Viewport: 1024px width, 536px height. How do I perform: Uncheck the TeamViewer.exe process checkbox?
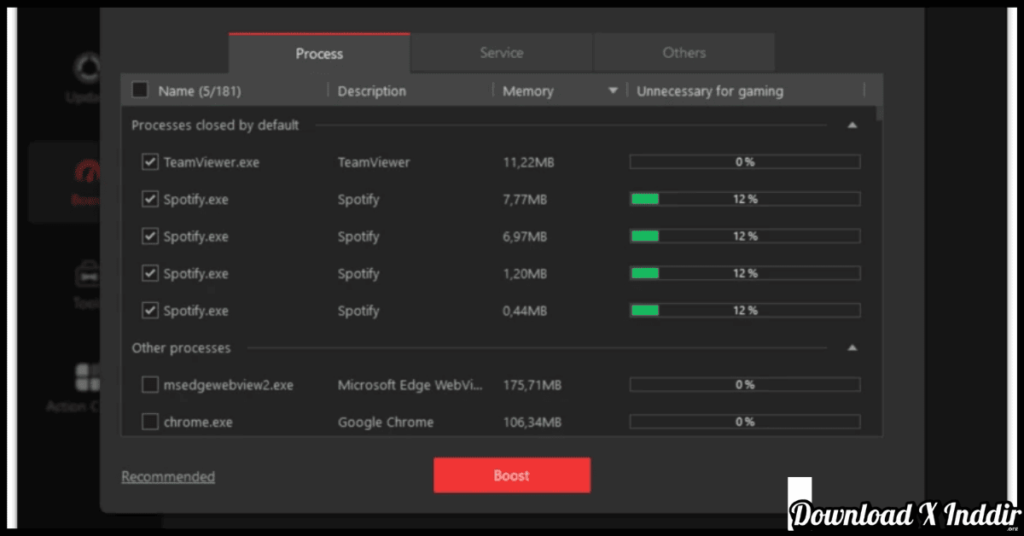tap(150, 162)
